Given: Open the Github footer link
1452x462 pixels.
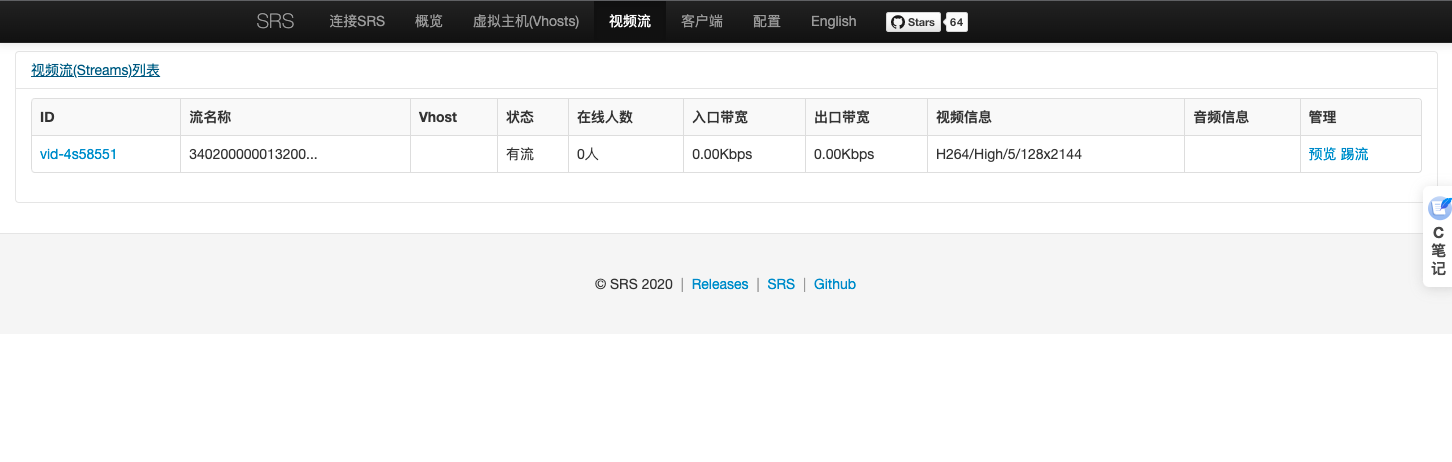Looking at the screenshot, I should (x=835, y=284).
